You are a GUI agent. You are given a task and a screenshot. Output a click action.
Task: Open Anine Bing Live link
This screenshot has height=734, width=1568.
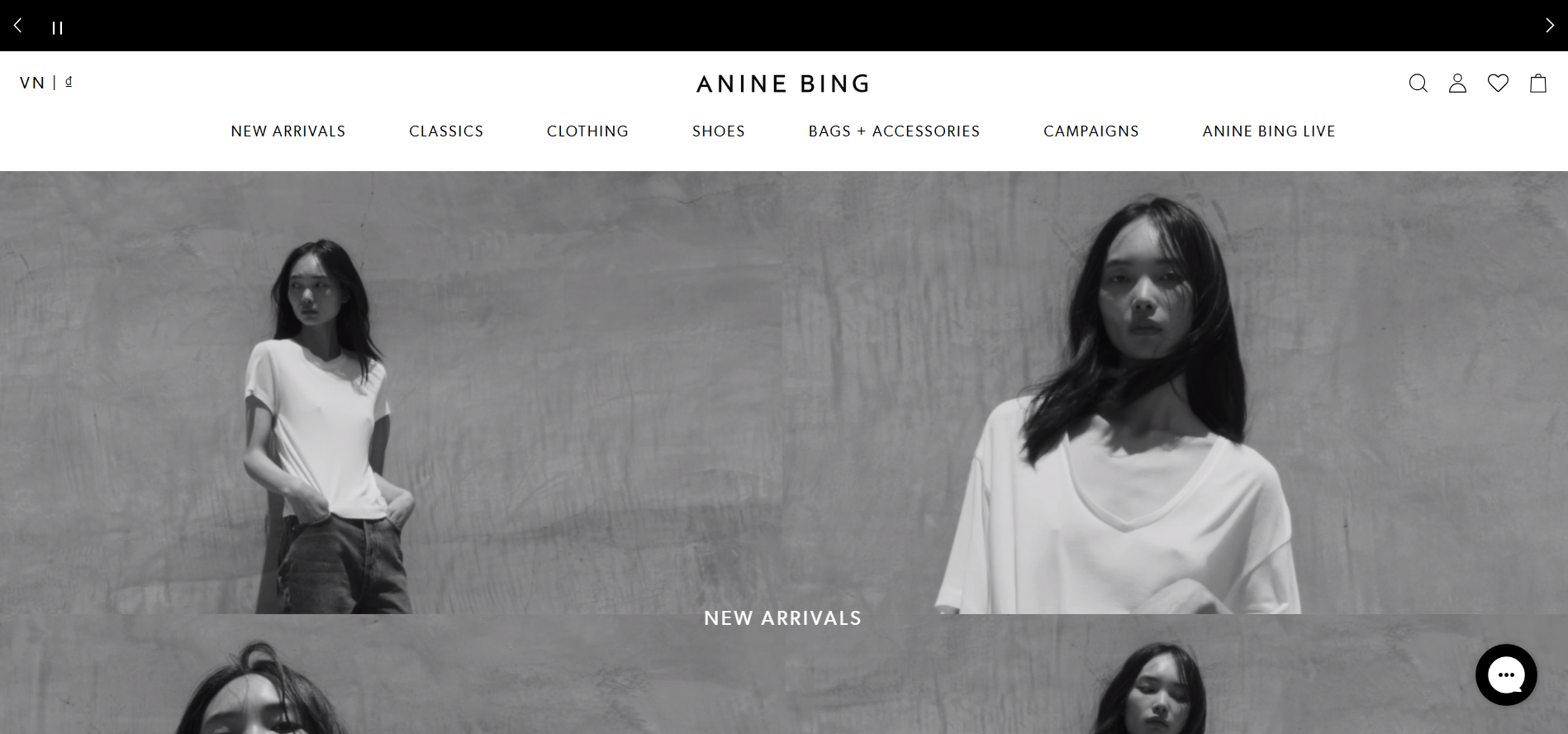click(1269, 131)
